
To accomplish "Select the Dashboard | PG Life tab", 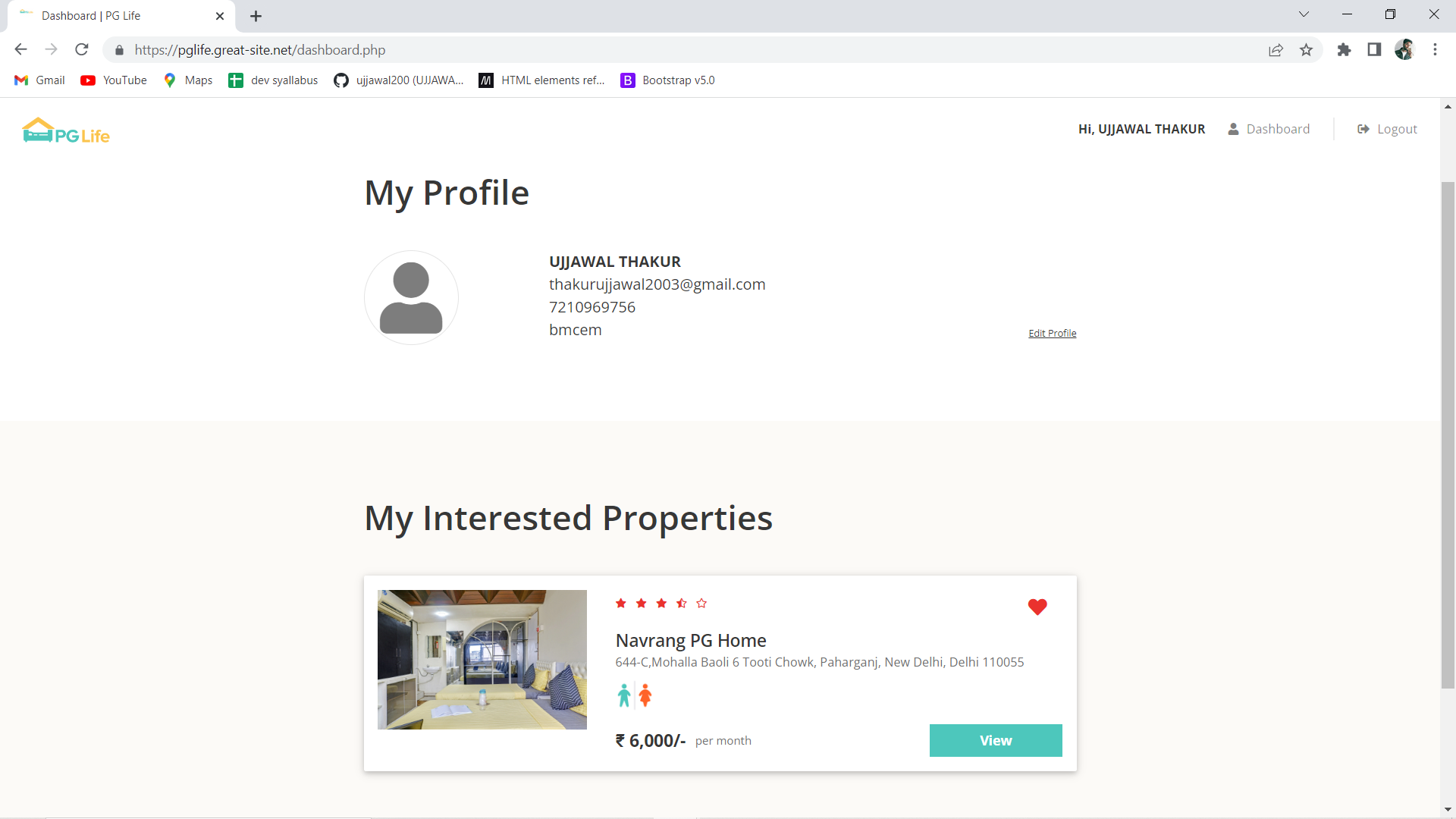I will 114,15.
